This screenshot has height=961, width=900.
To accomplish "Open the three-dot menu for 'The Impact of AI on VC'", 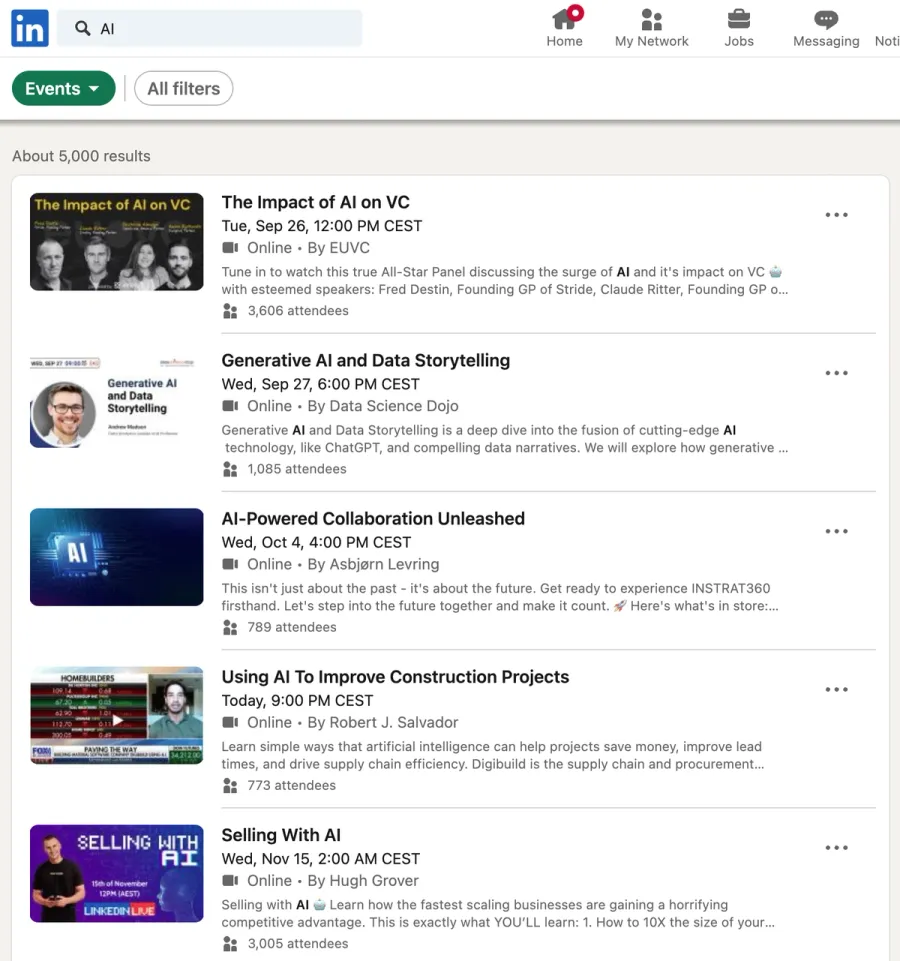I will tap(836, 214).
